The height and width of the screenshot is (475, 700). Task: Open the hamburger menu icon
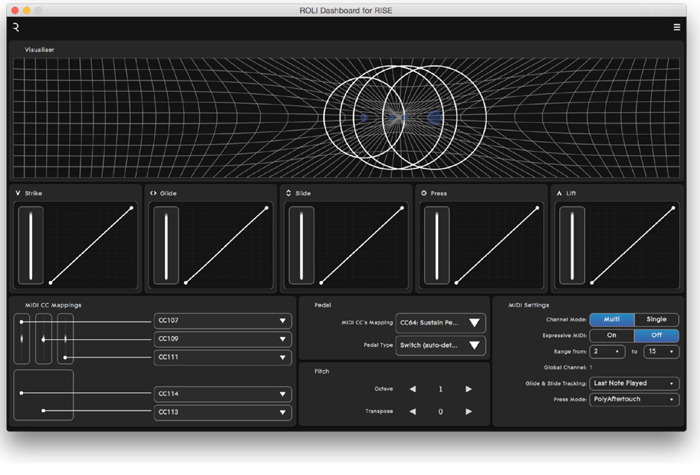point(677,27)
